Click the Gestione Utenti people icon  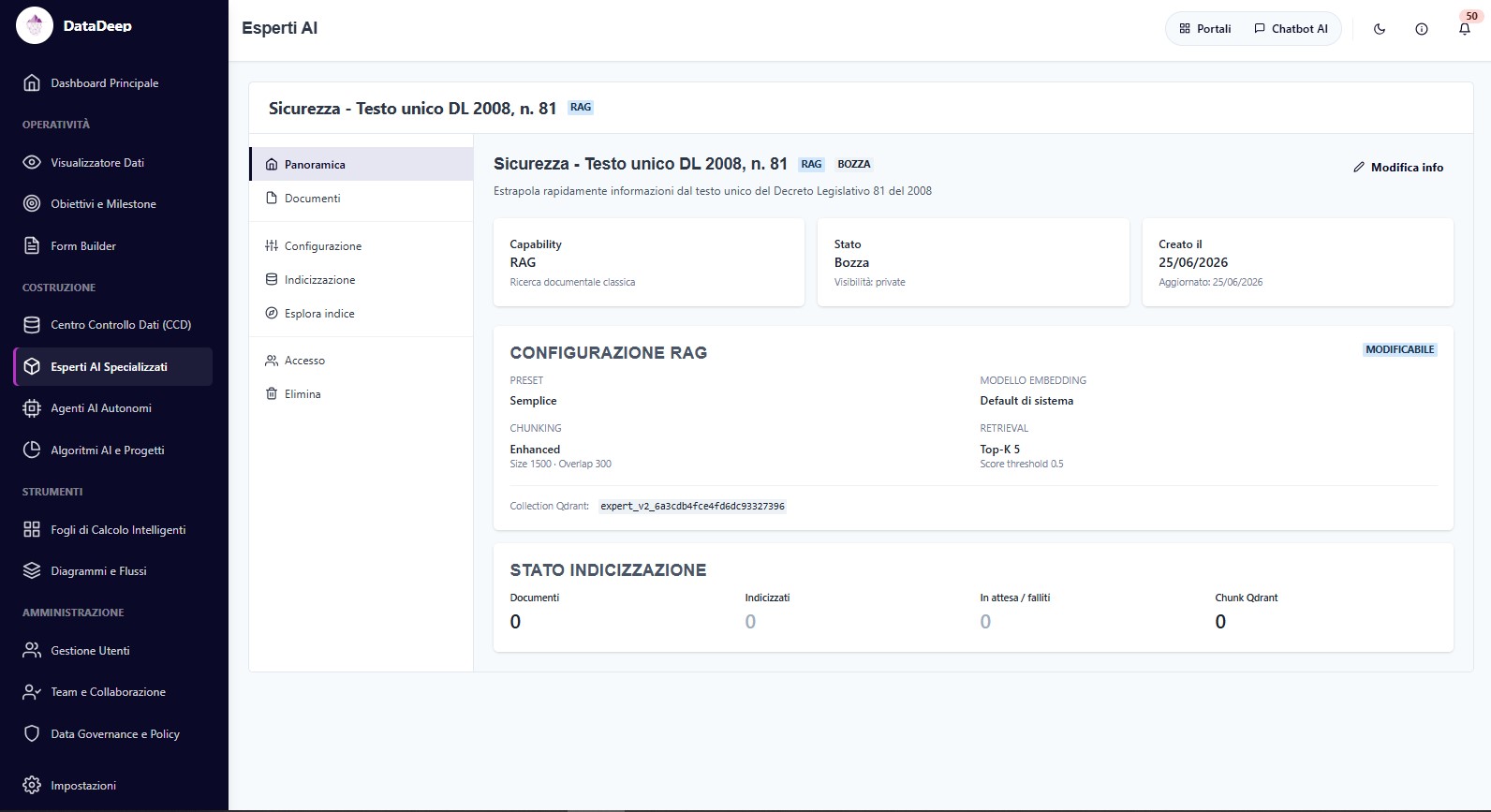32,650
